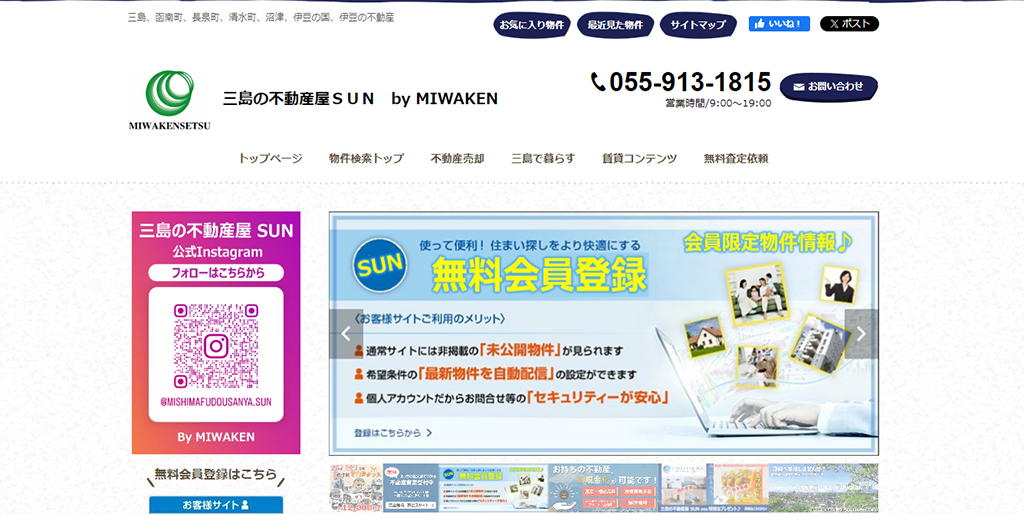Click the Instagram QR code image
The height and width of the screenshot is (514, 1024).
(x=216, y=345)
